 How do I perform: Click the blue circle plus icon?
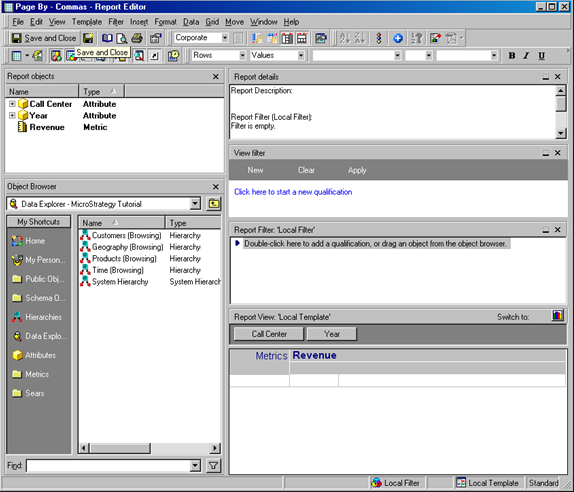398,38
